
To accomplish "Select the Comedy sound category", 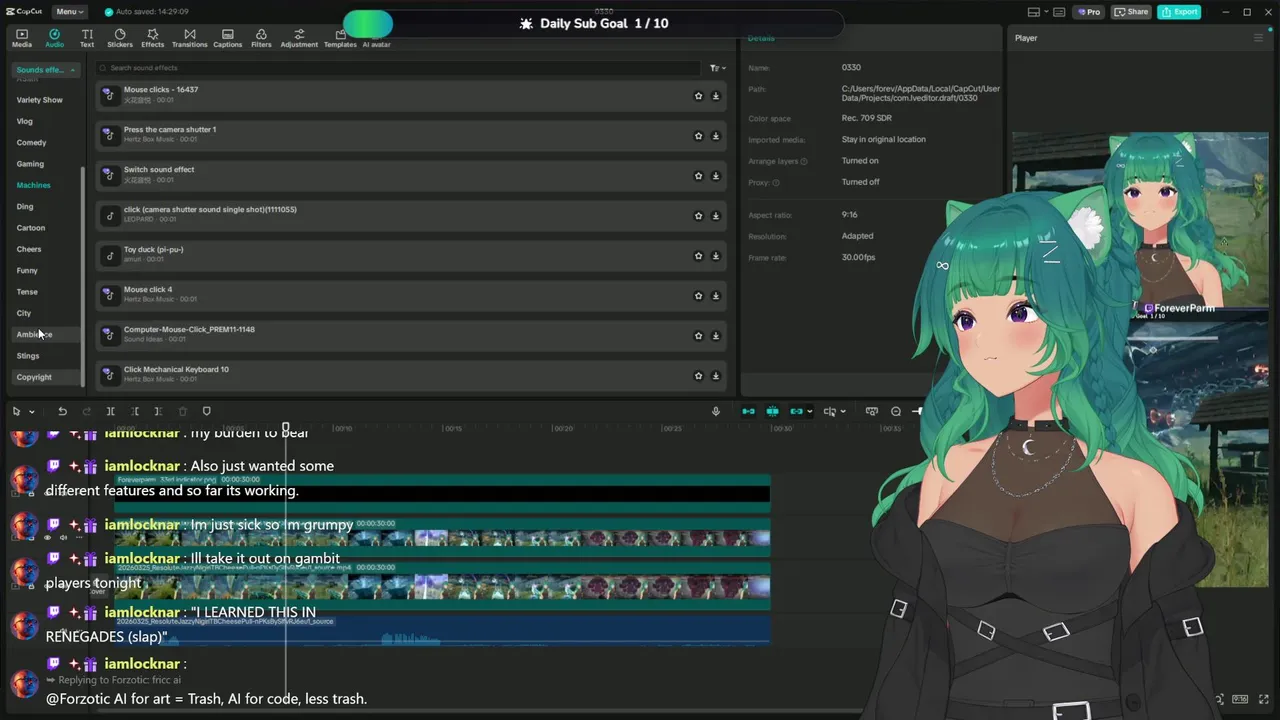I will click(x=31, y=143).
